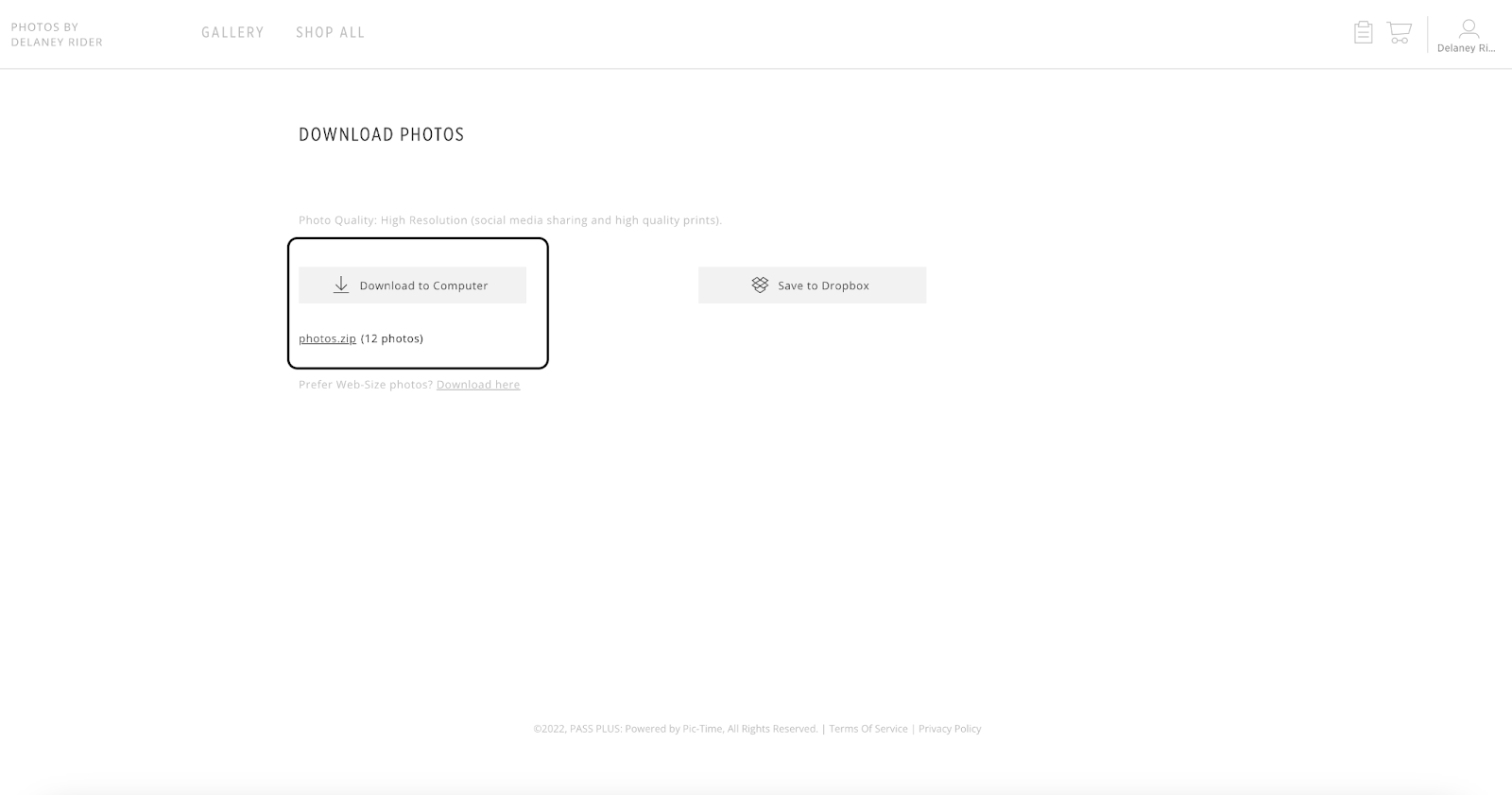Go to the Gallery menu item
The image size is (1512, 795).
(x=232, y=32)
